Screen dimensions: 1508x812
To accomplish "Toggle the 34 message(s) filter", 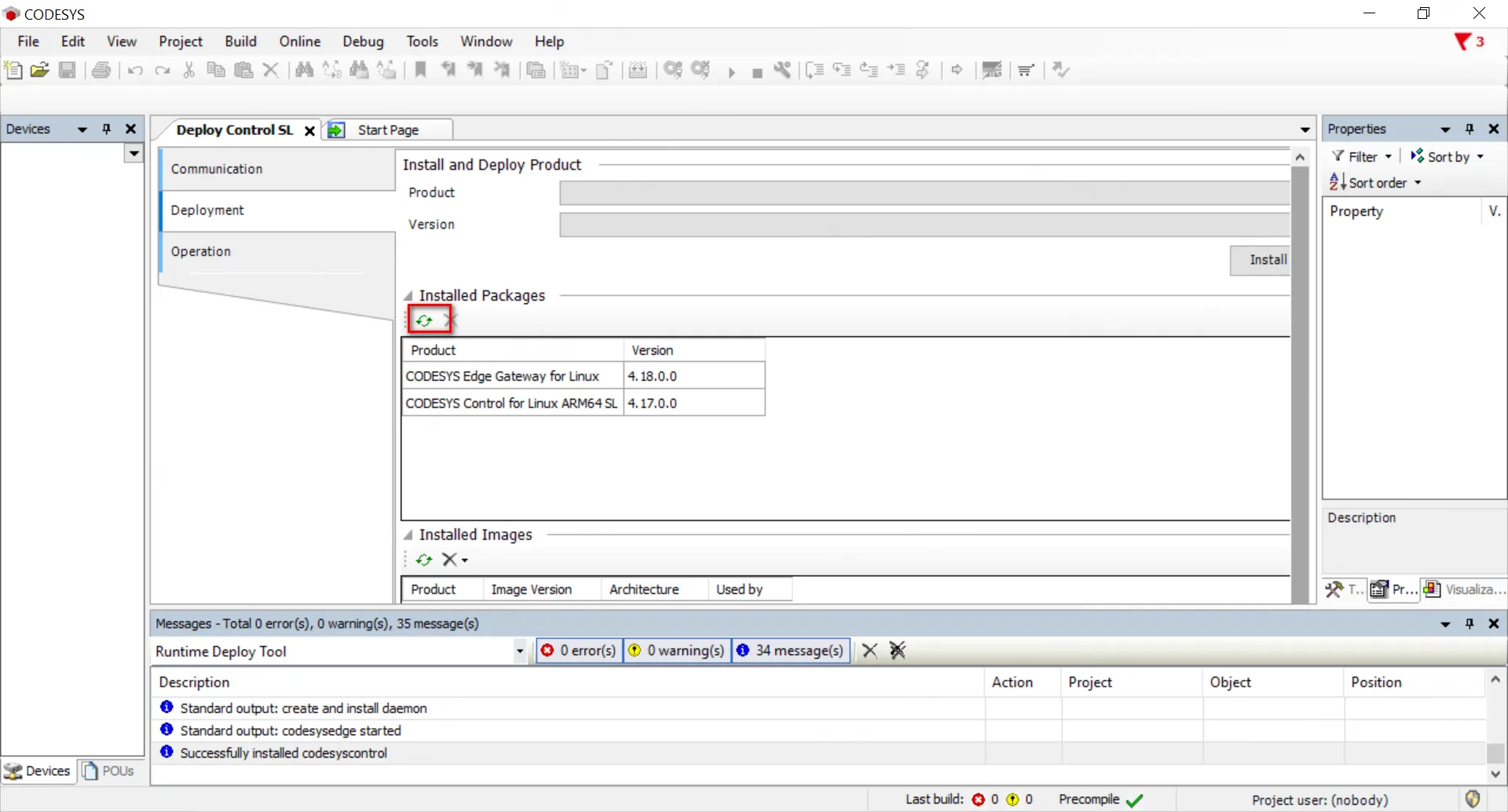I will pos(790,650).
